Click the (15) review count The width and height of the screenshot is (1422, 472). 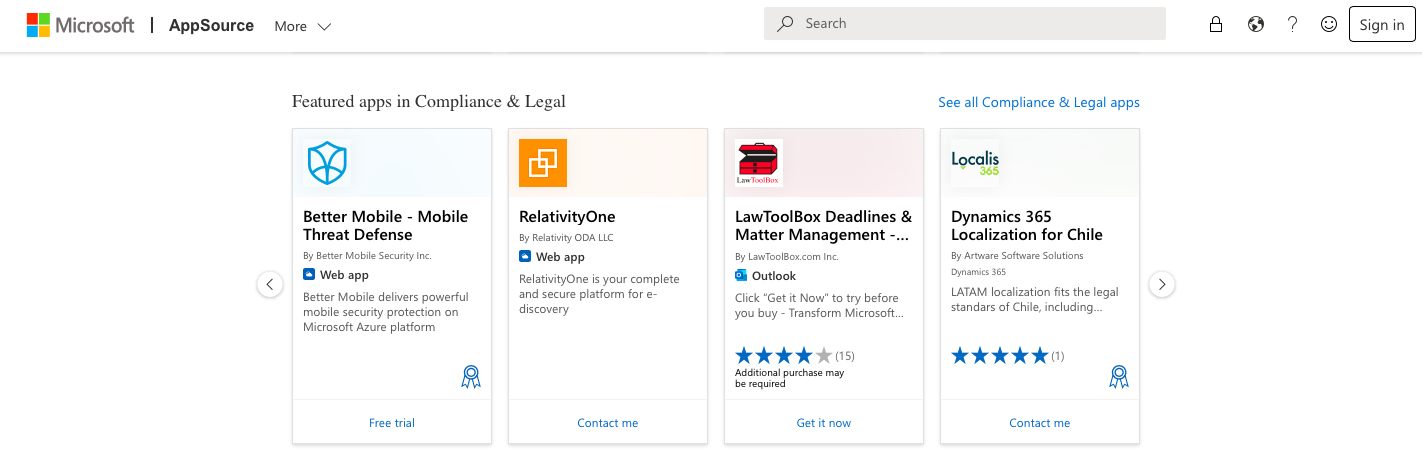click(x=845, y=356)
